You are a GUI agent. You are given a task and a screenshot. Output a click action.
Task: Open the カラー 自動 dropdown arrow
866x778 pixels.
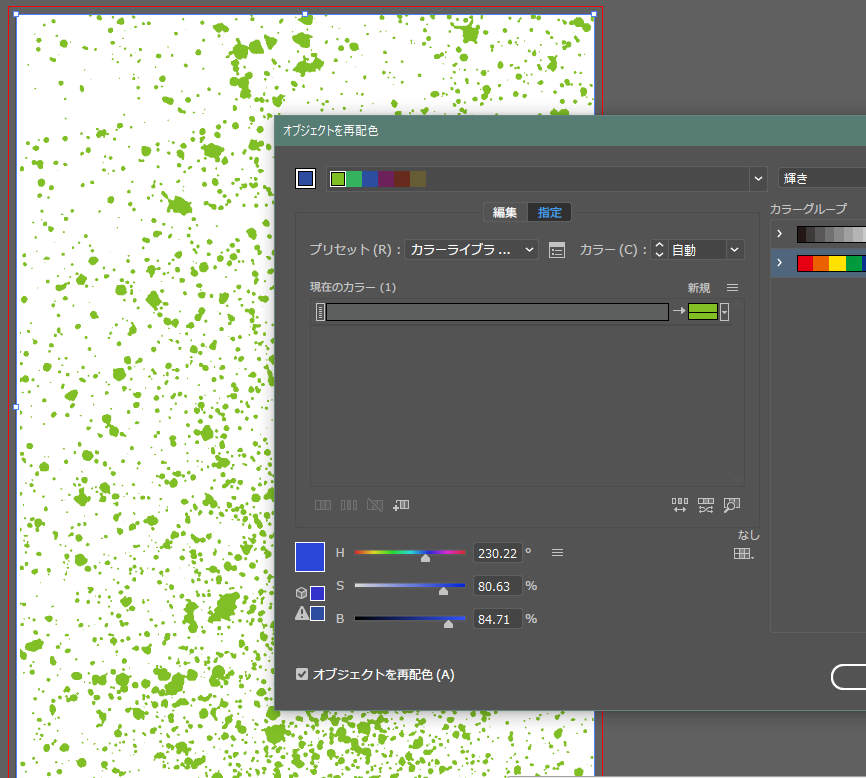click(735, 250)
